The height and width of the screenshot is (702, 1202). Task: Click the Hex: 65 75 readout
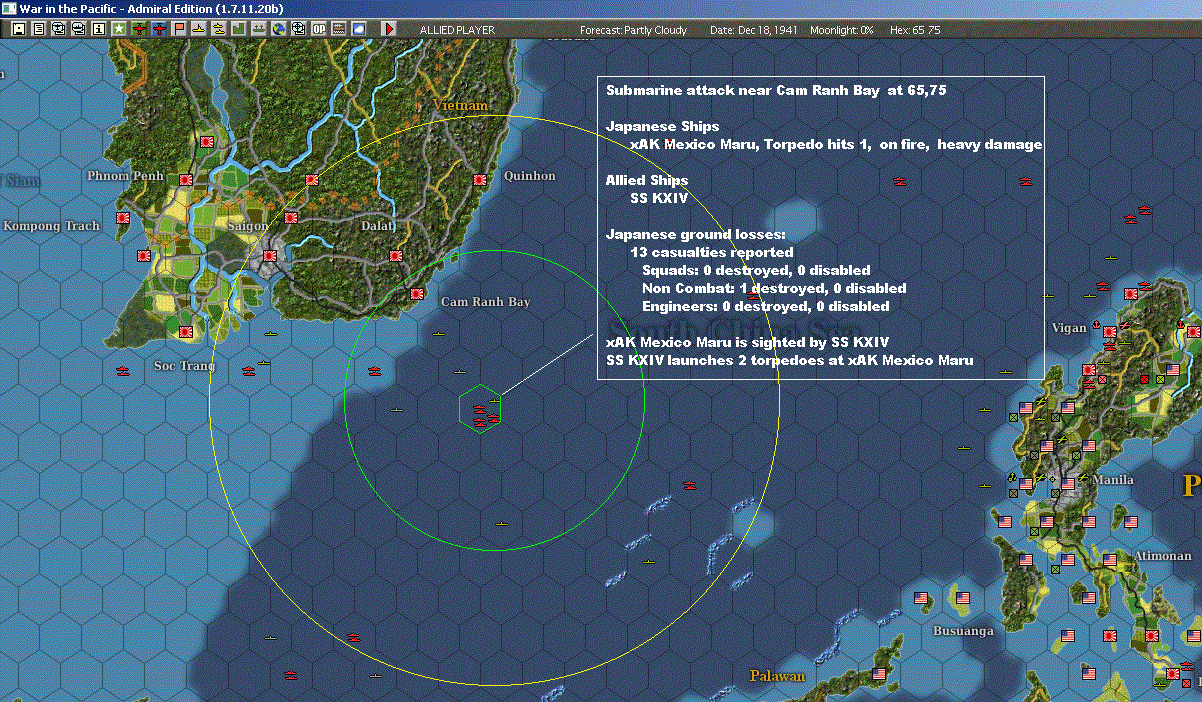click(914, 30)
